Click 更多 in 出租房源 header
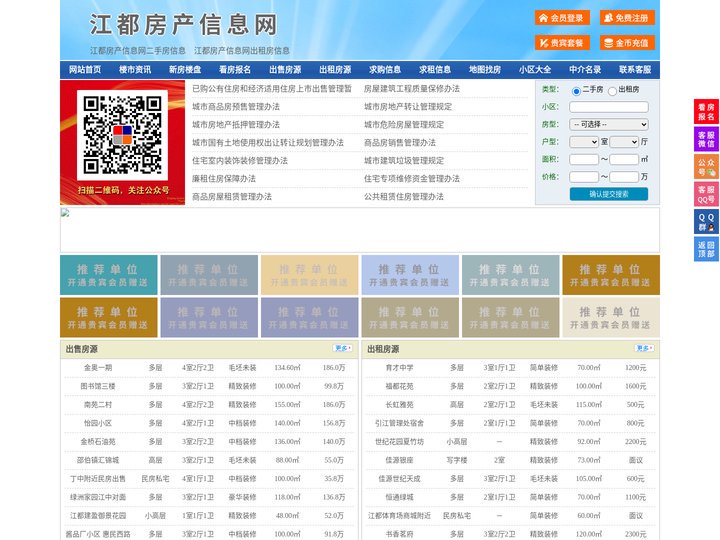The height and width of the screenshot is (540, 720). 644,349
